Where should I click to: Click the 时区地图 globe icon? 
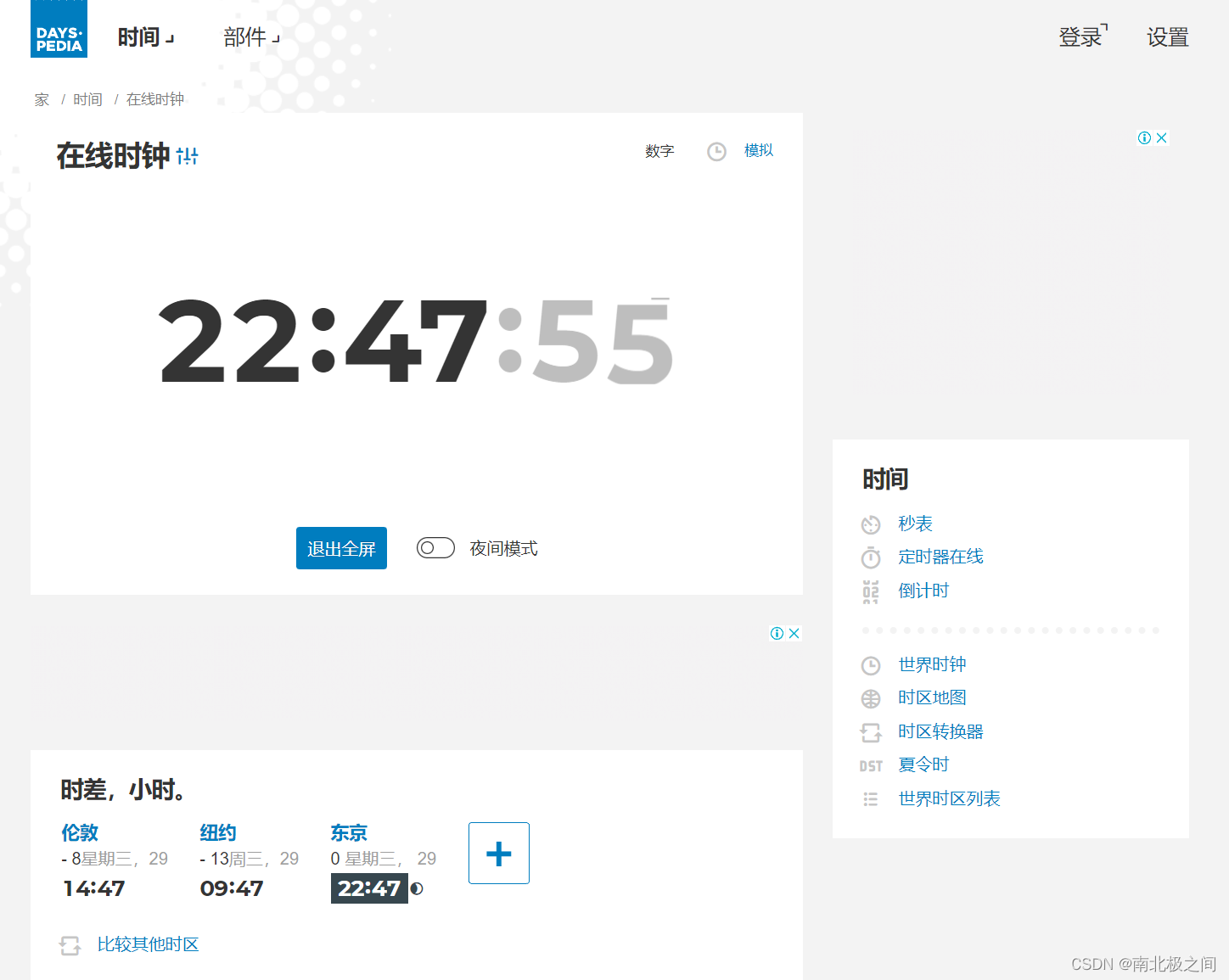871,698
